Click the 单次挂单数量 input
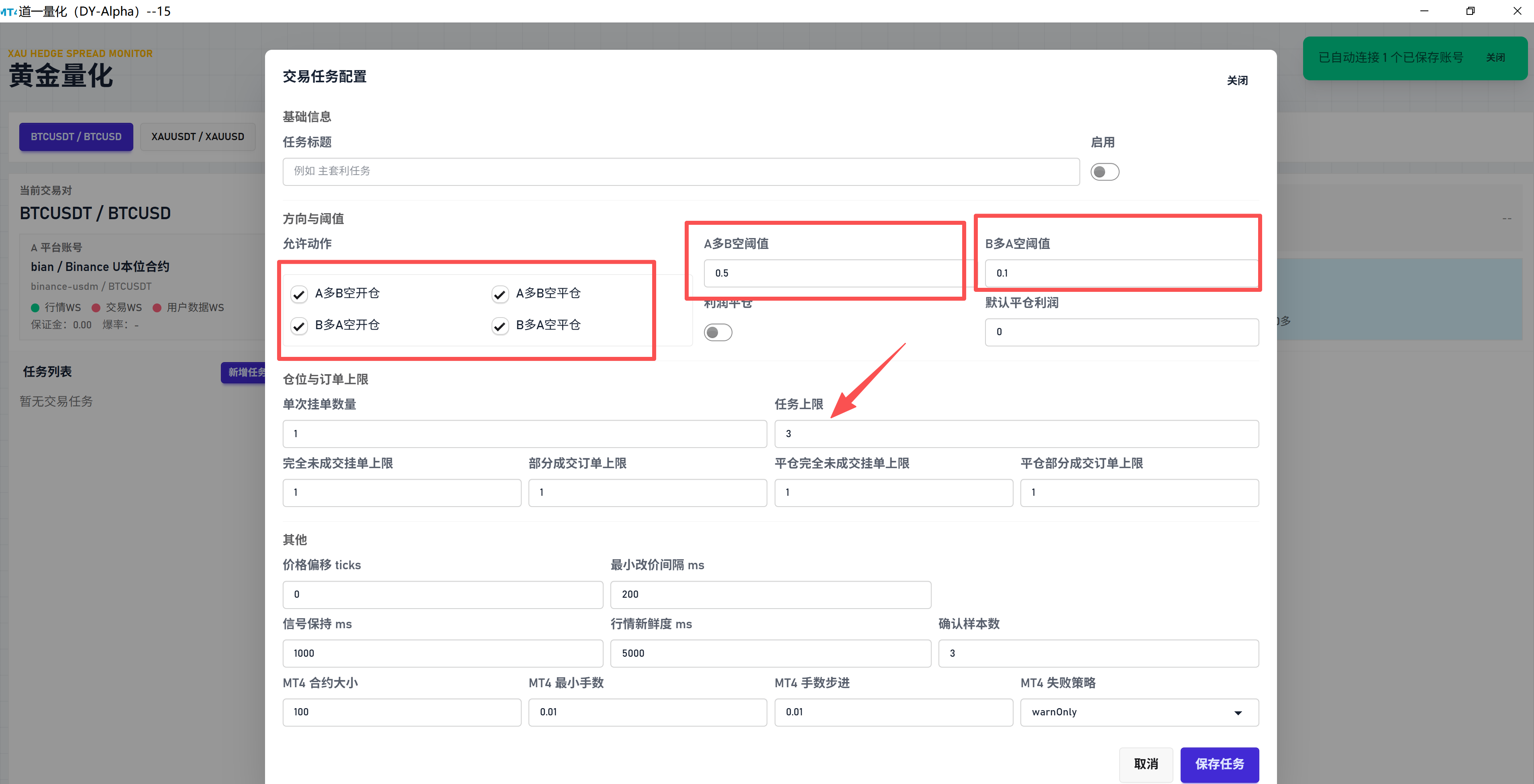The image size is (1534, 784). (524, 434)
